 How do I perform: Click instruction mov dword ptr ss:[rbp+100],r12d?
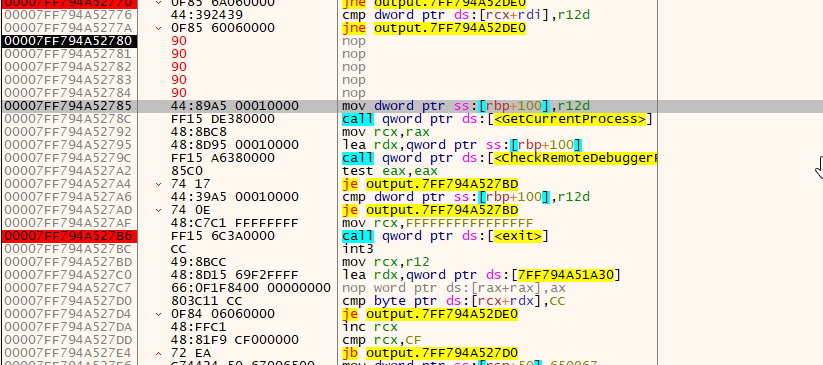466,106
